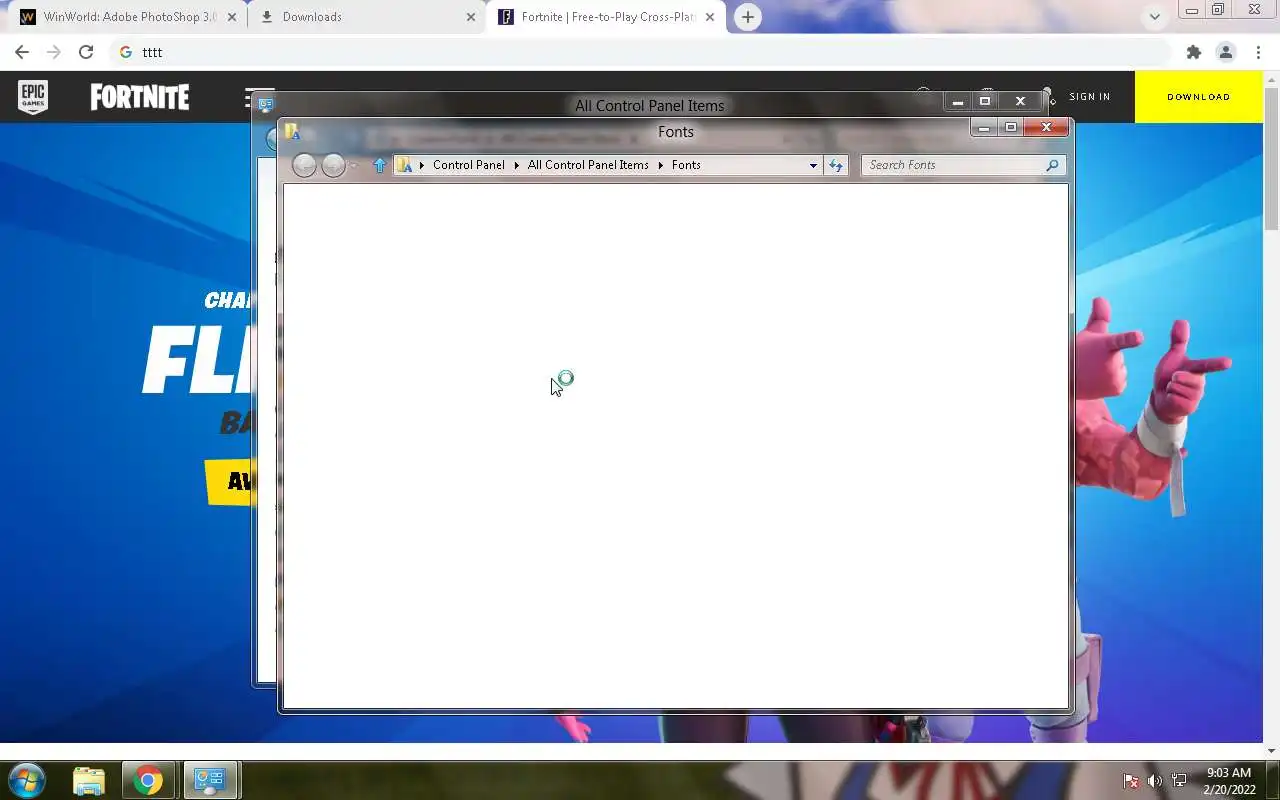Open Chrome extensions puzzle icon

(1193, 52)
